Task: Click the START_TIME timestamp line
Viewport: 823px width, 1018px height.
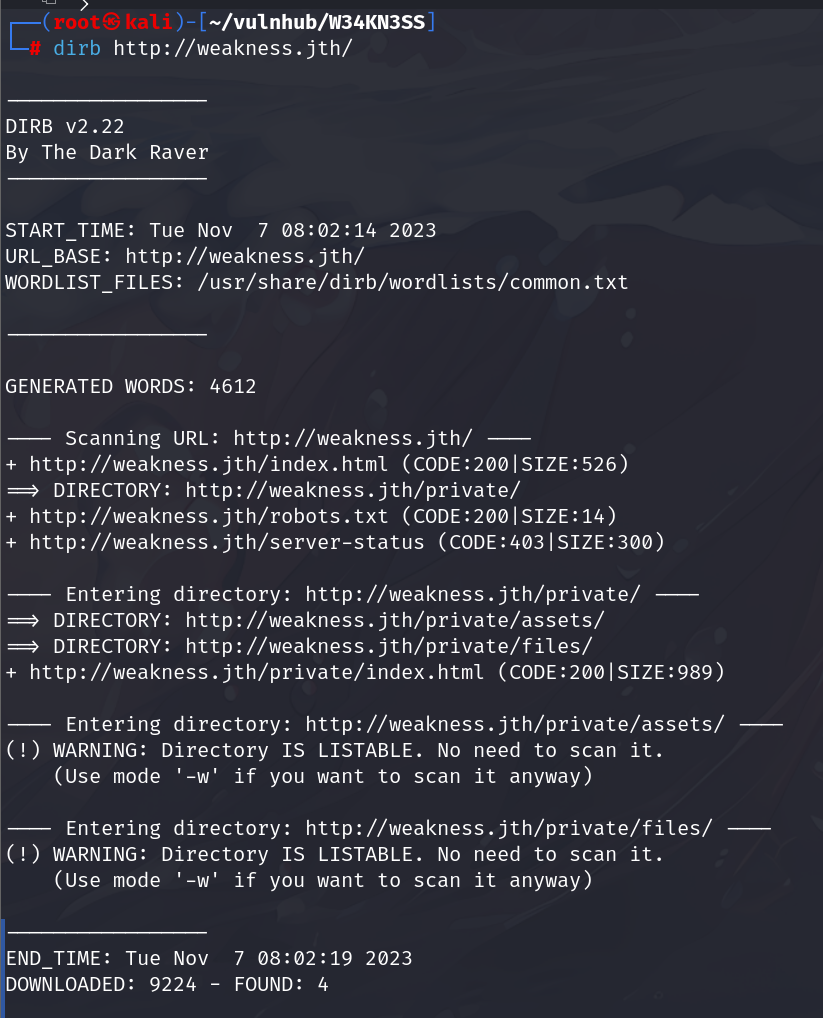Action: tap(220, 230)
